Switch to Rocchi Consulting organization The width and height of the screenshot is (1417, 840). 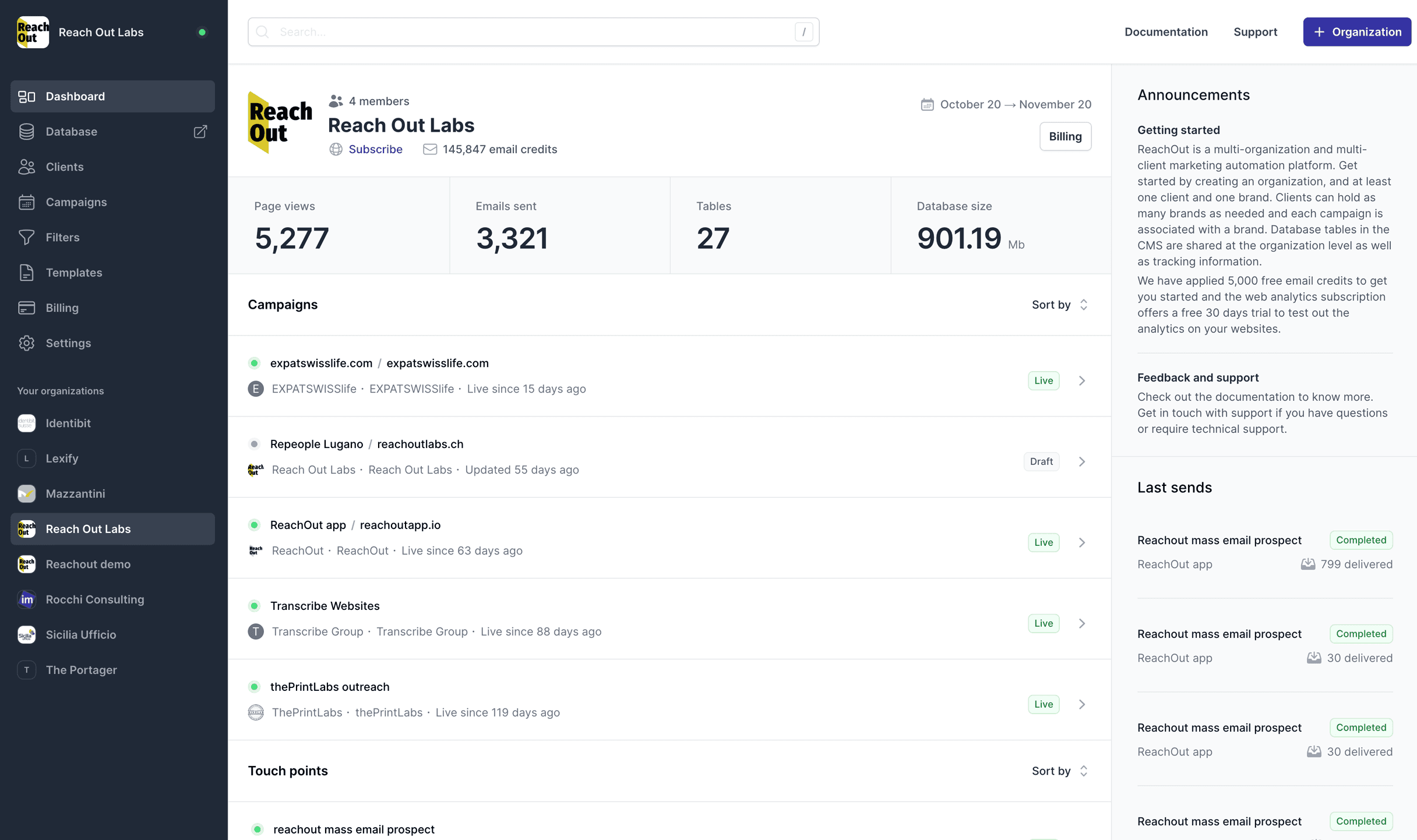pos(112,599)
